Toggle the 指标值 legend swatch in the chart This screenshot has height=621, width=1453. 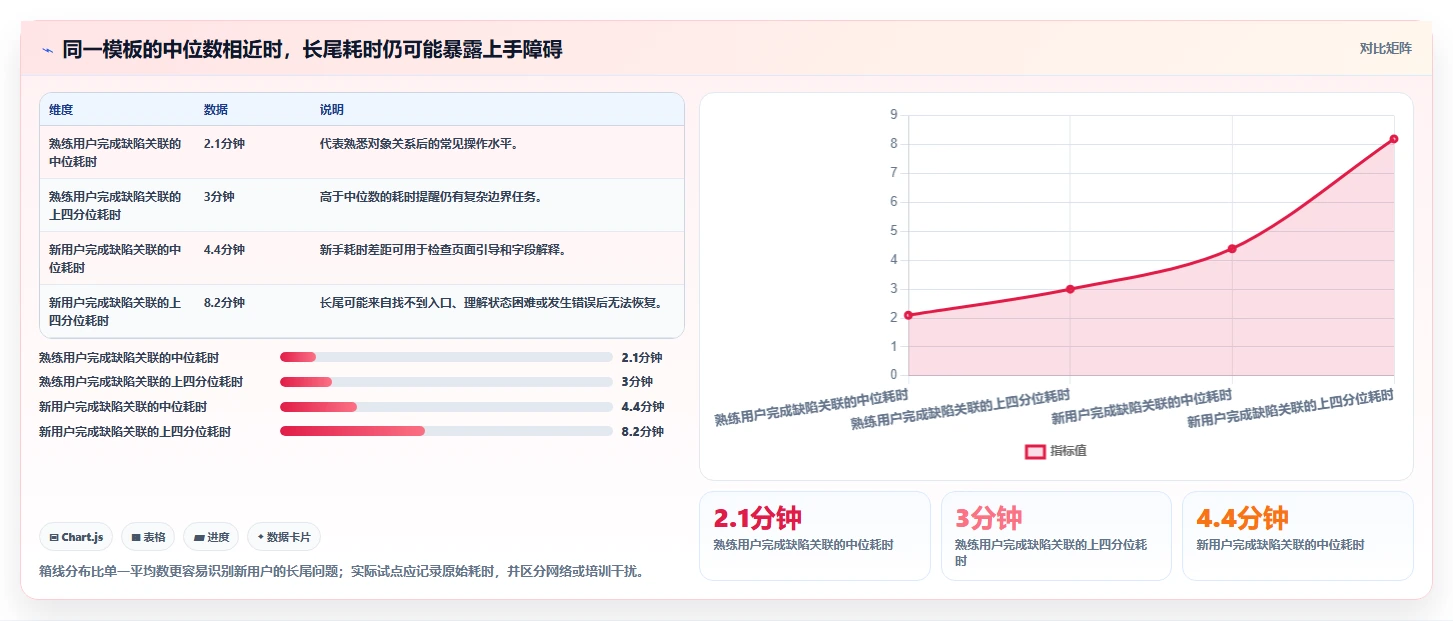click(1035, 451)
